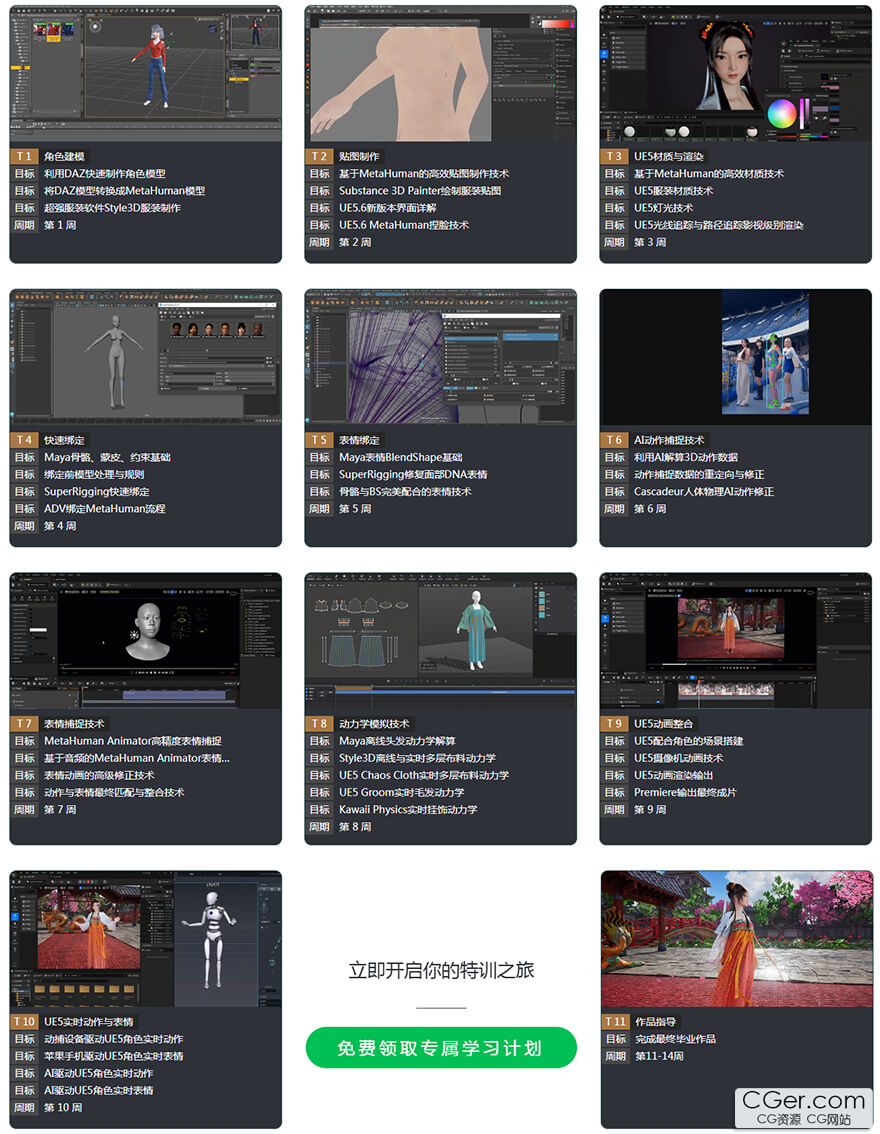Click the text 动捕设备驱动UE5角色实时动作

[x=114, y=1039]
